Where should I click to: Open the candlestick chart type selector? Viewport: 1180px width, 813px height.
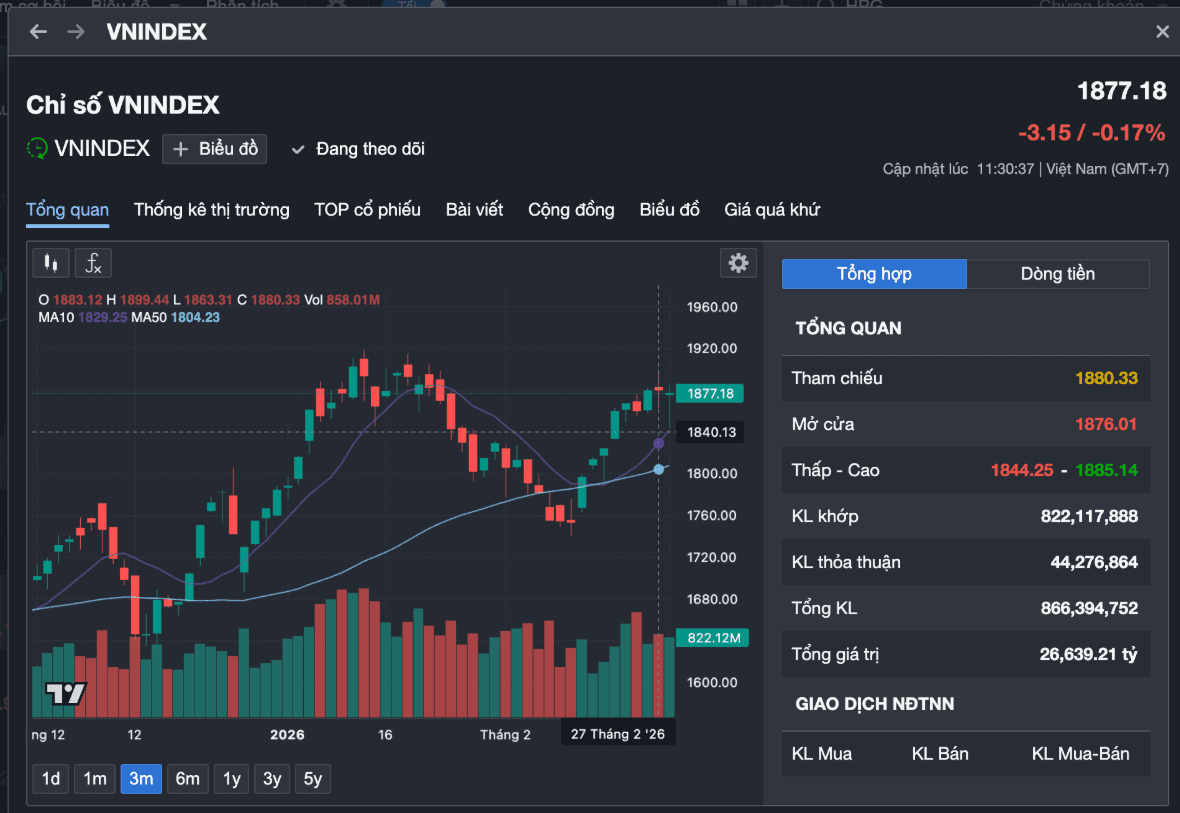(51, 263)
